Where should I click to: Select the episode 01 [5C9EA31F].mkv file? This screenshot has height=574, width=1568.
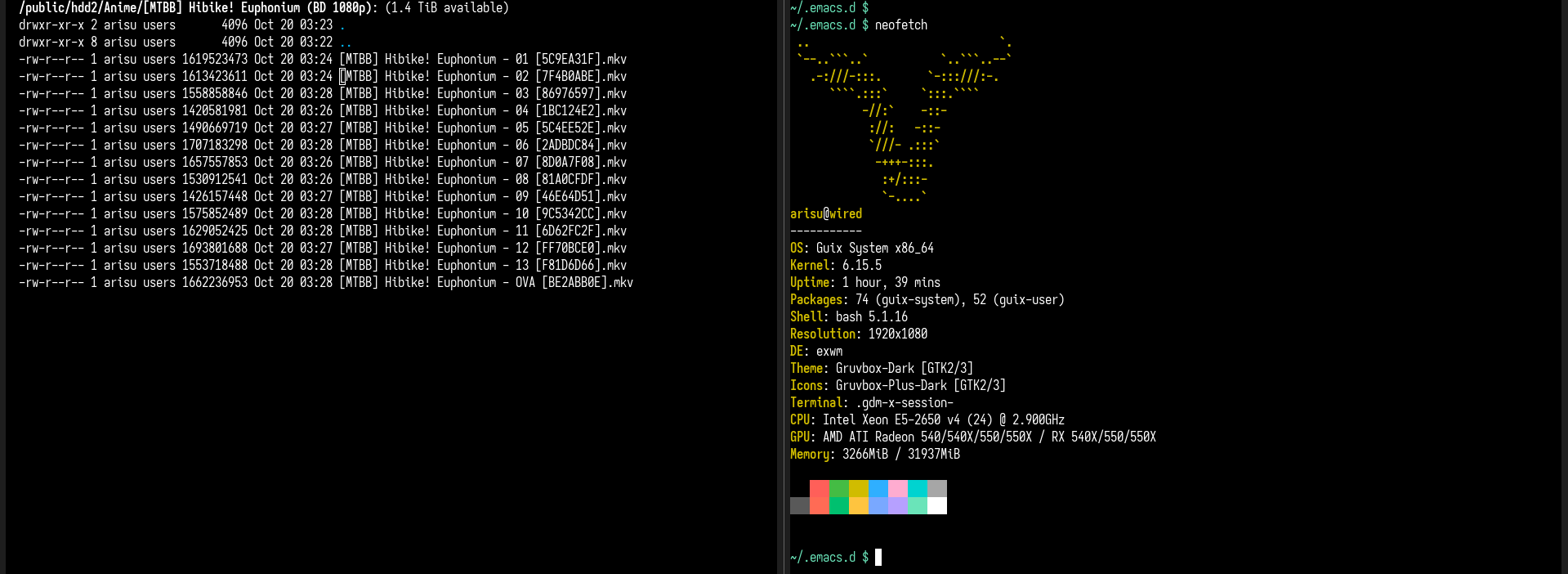pos(483,59)
